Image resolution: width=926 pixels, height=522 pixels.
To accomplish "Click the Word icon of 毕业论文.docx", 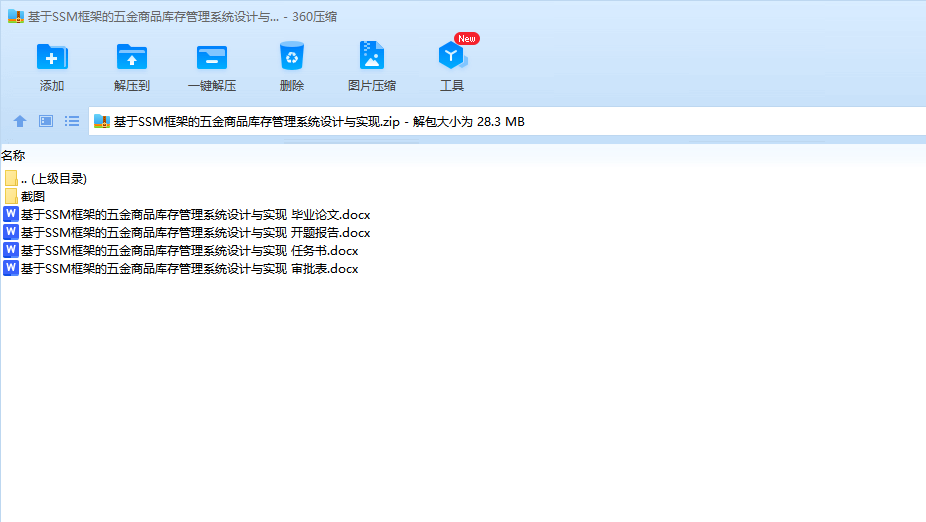I will (11, 214).
